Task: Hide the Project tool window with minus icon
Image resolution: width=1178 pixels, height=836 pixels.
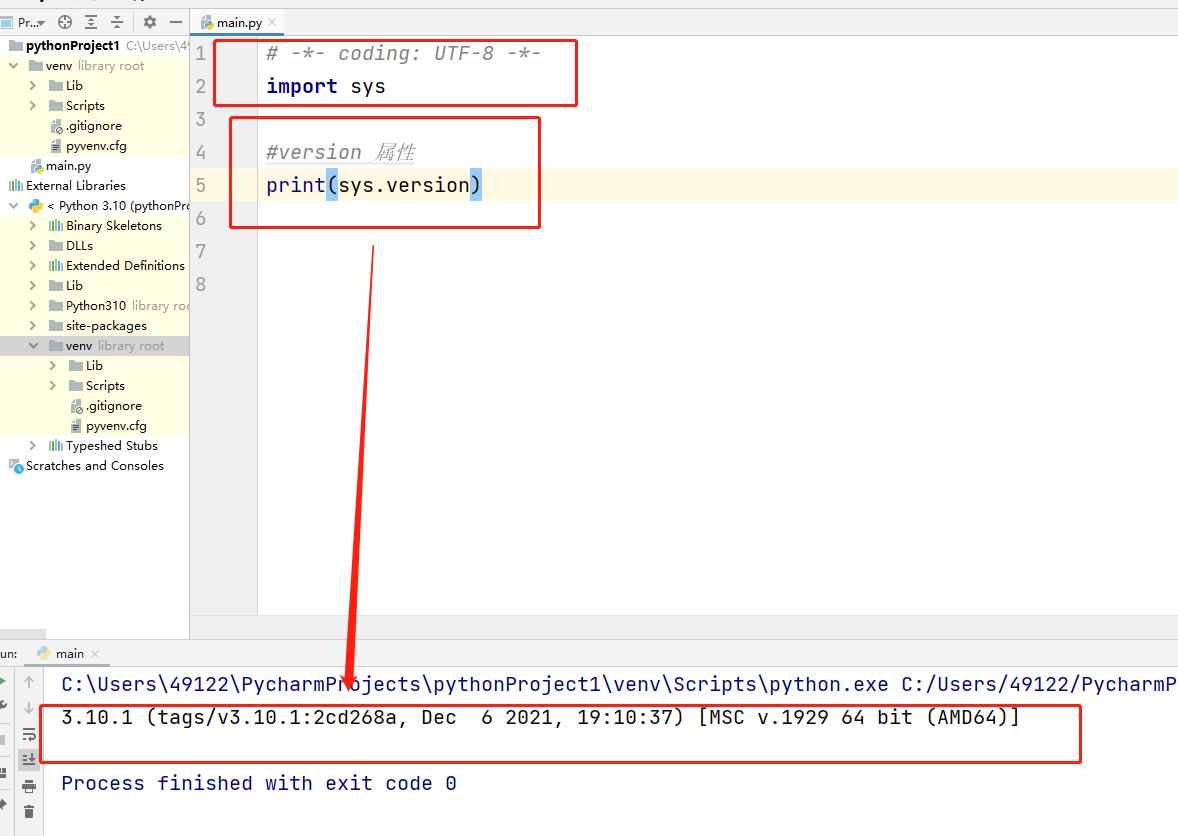Action: point(176,23)
